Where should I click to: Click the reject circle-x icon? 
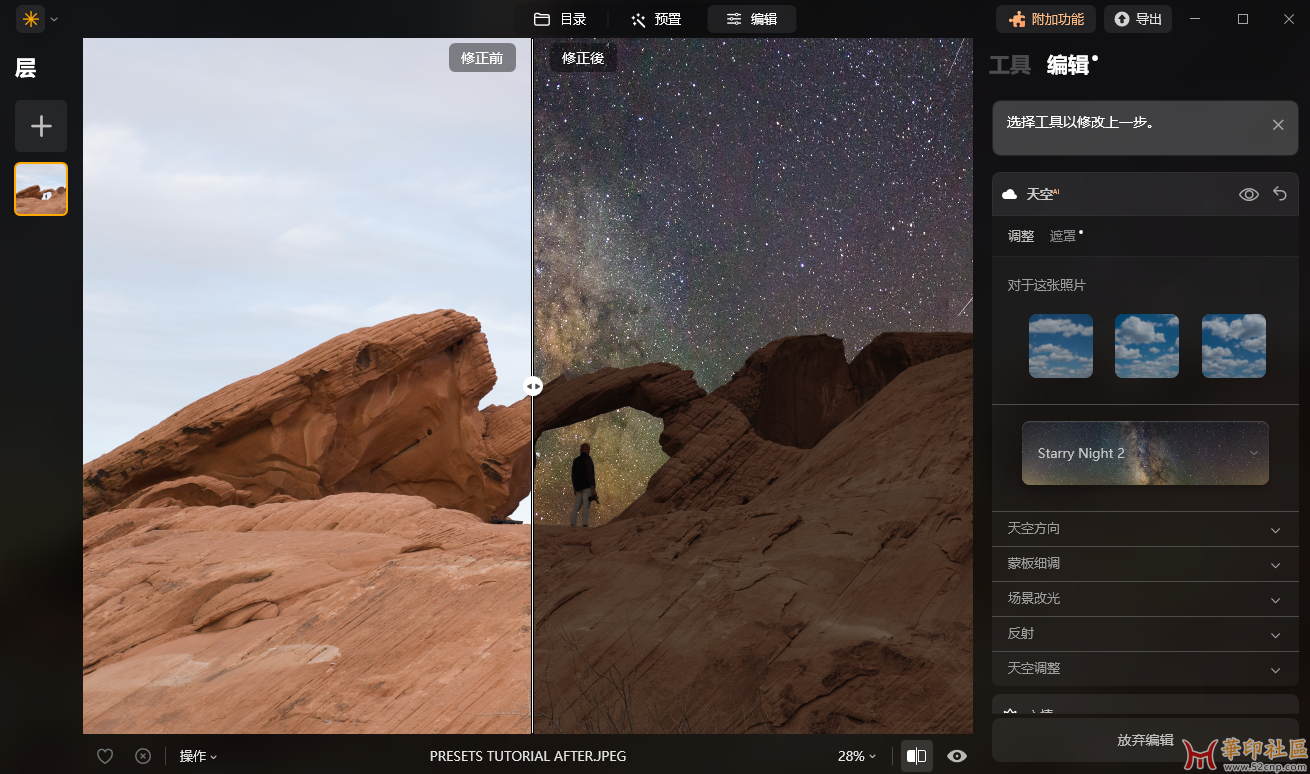(143, 756)
